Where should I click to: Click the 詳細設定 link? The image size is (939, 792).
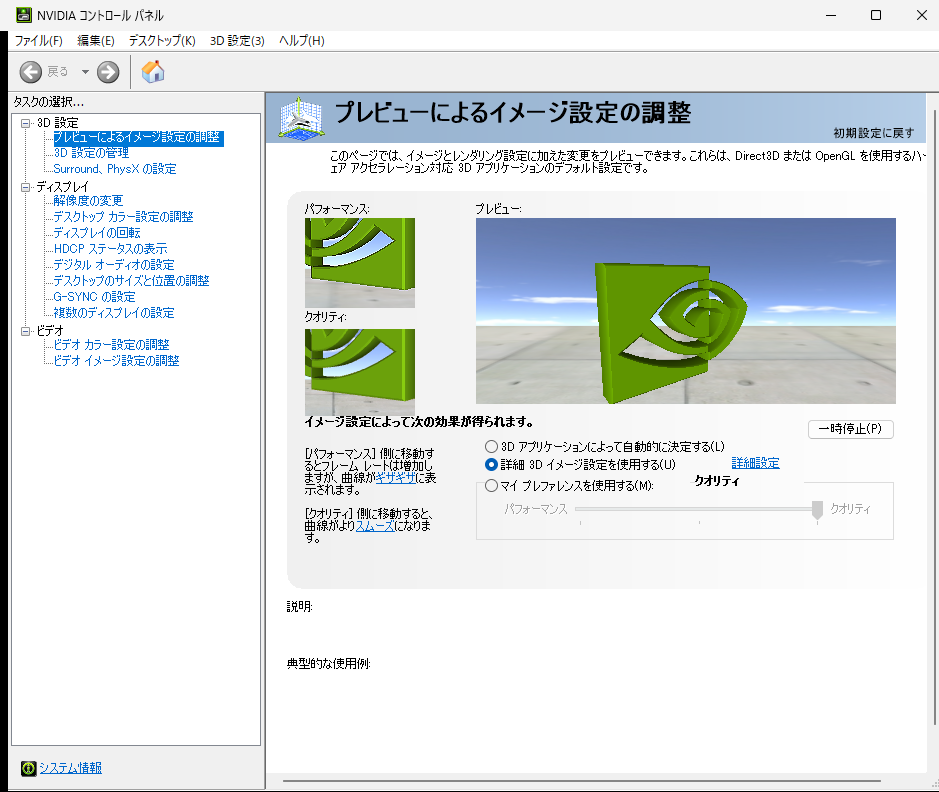(755, 463)
